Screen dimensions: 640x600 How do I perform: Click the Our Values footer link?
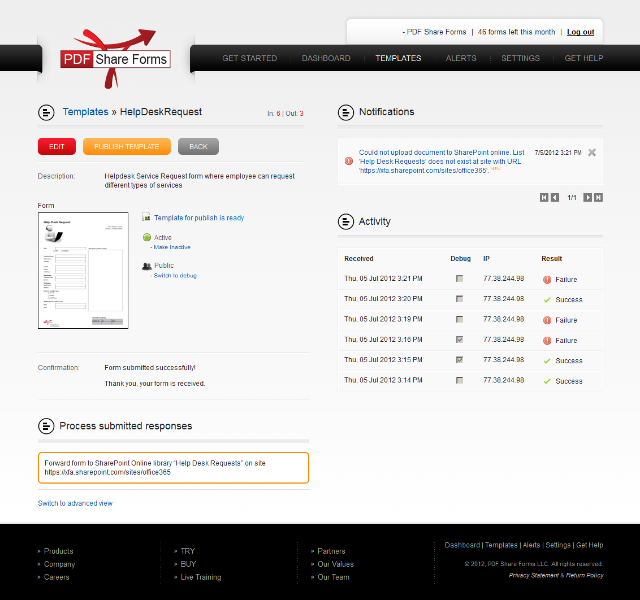pyautogui.click(x=336, y=564)
